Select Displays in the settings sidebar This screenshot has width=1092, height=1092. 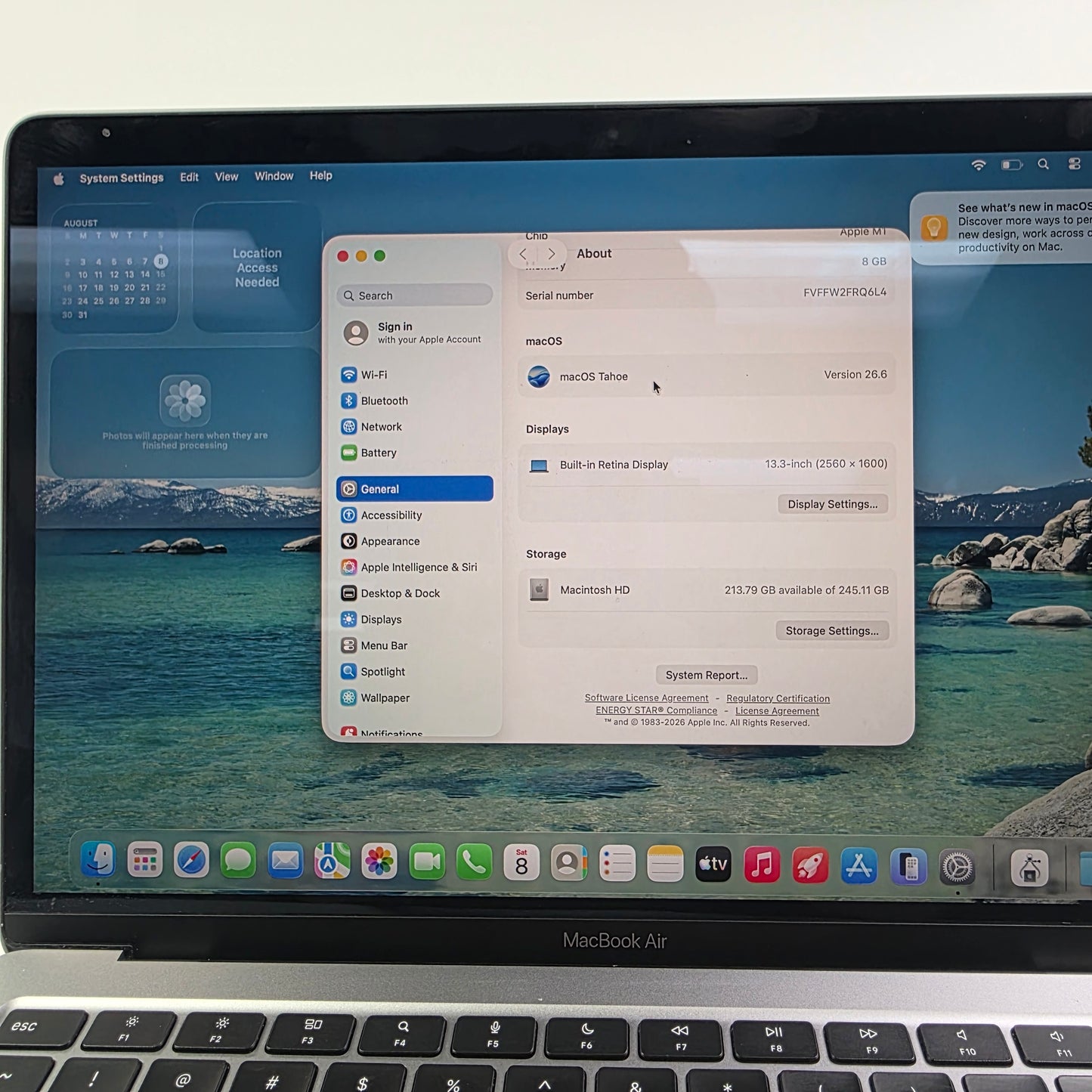pyautogui.click(x=414, y=620)
